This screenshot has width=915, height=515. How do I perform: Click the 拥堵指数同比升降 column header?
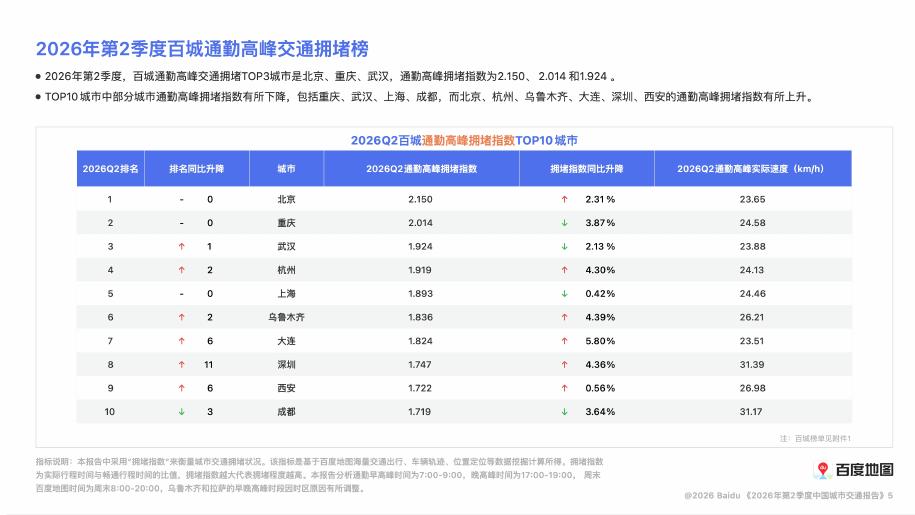[586, 169]
